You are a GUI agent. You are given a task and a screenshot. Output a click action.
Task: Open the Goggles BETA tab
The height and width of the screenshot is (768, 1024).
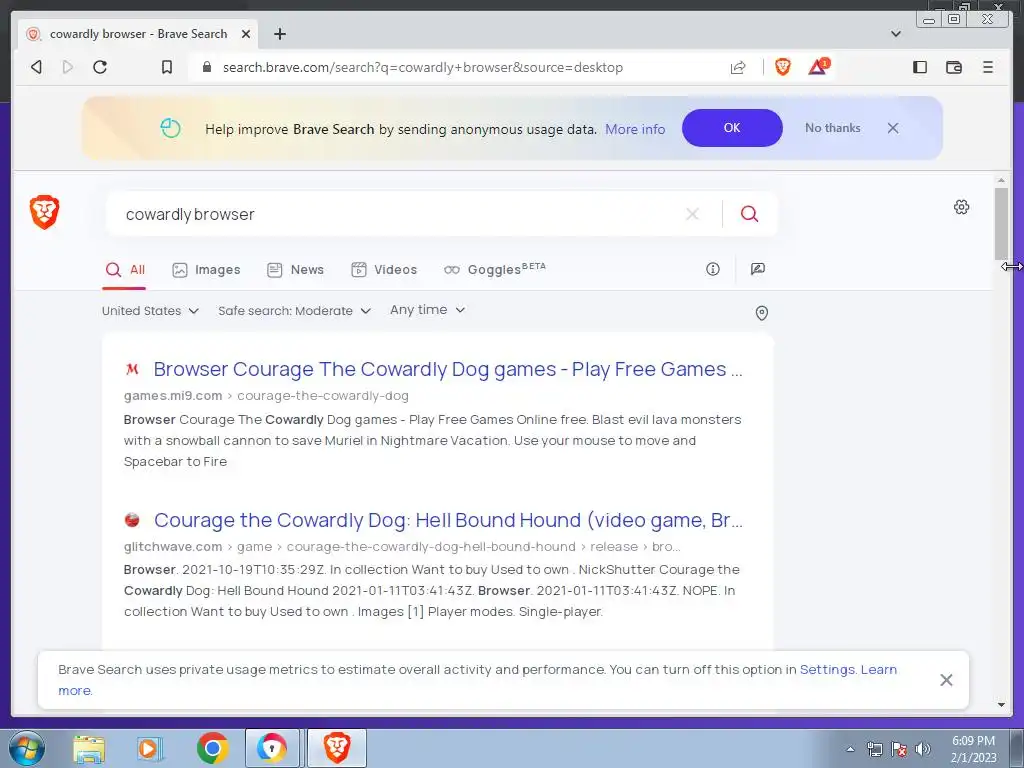tap(494, 270)
